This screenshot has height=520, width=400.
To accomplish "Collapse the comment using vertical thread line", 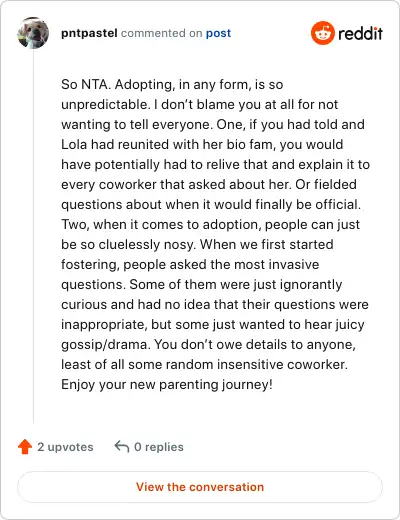I will tap(33, 236).
